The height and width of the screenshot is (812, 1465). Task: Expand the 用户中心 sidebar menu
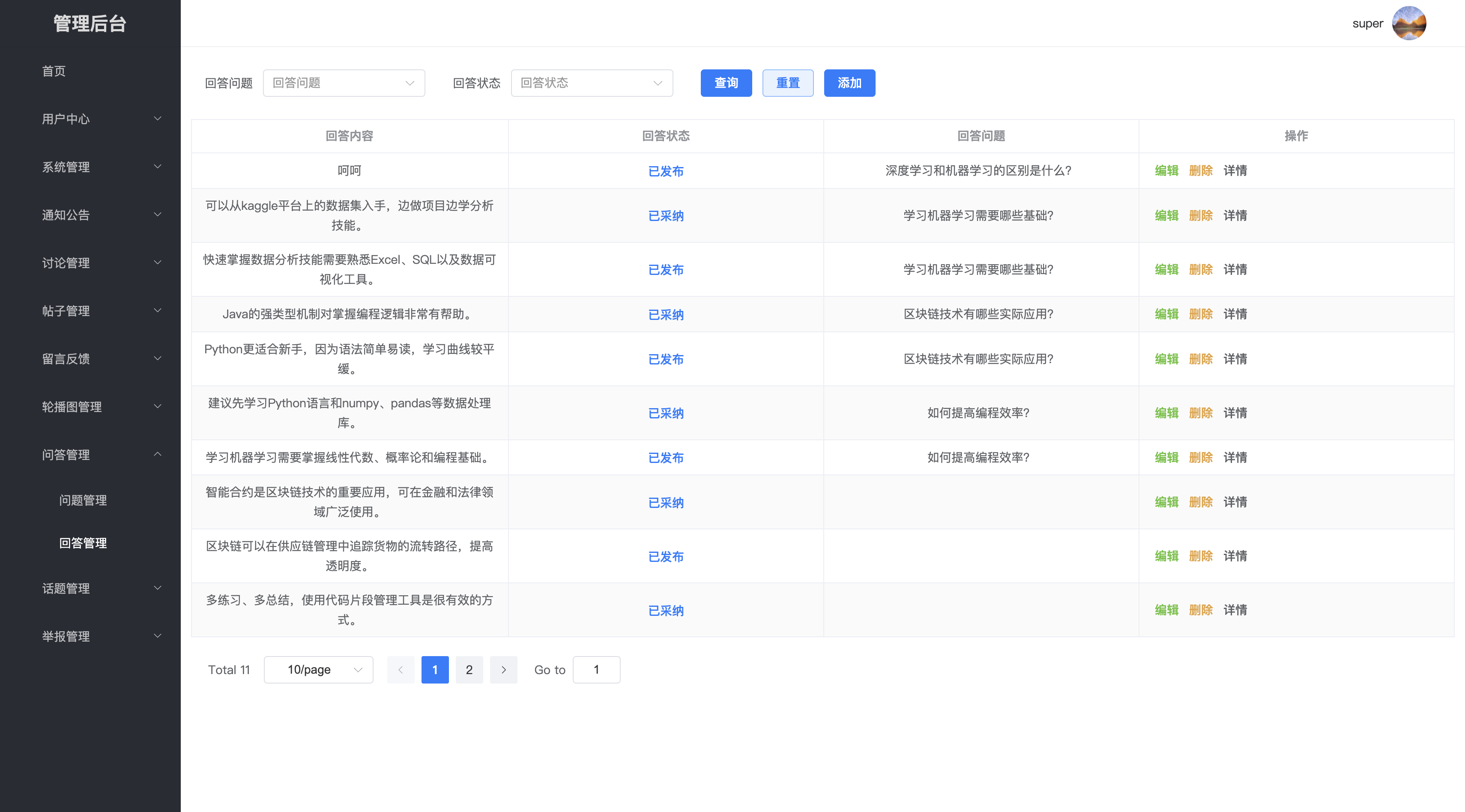(66, 119)
